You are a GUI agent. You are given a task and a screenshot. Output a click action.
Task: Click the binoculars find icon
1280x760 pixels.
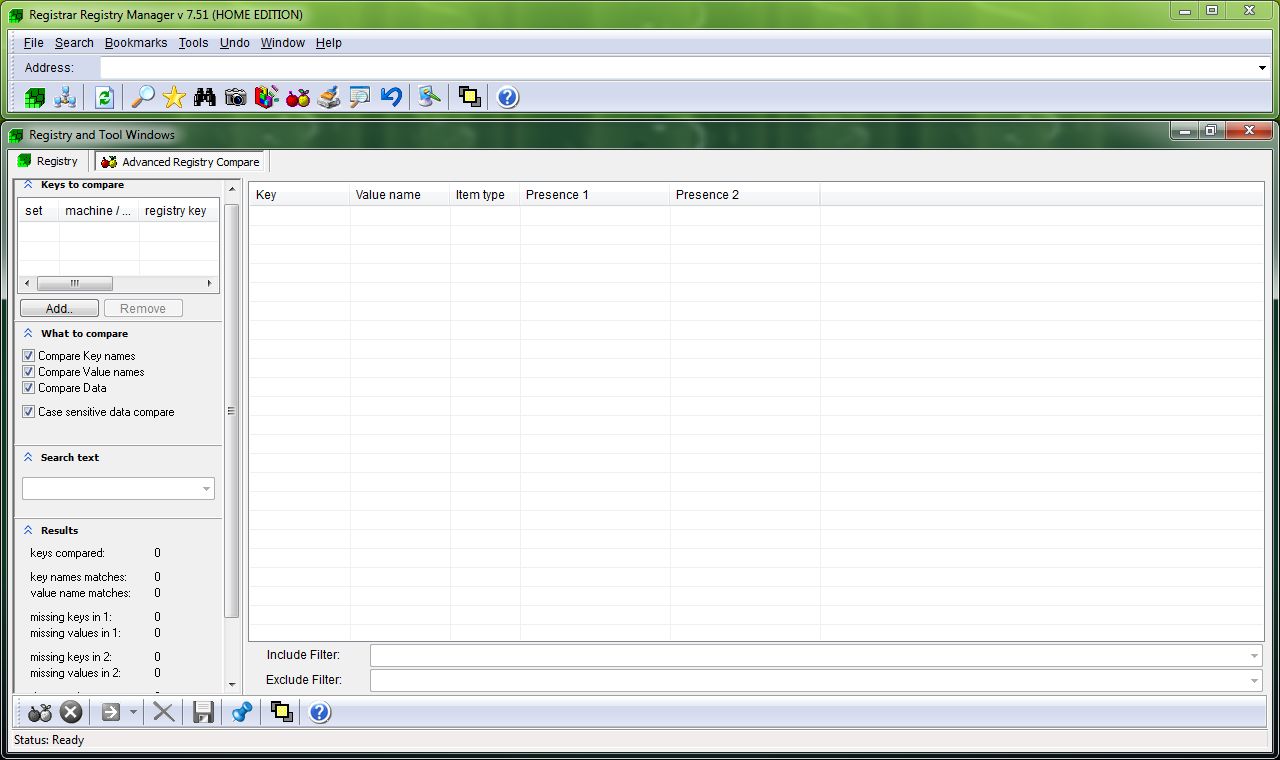tap(205, 97)
